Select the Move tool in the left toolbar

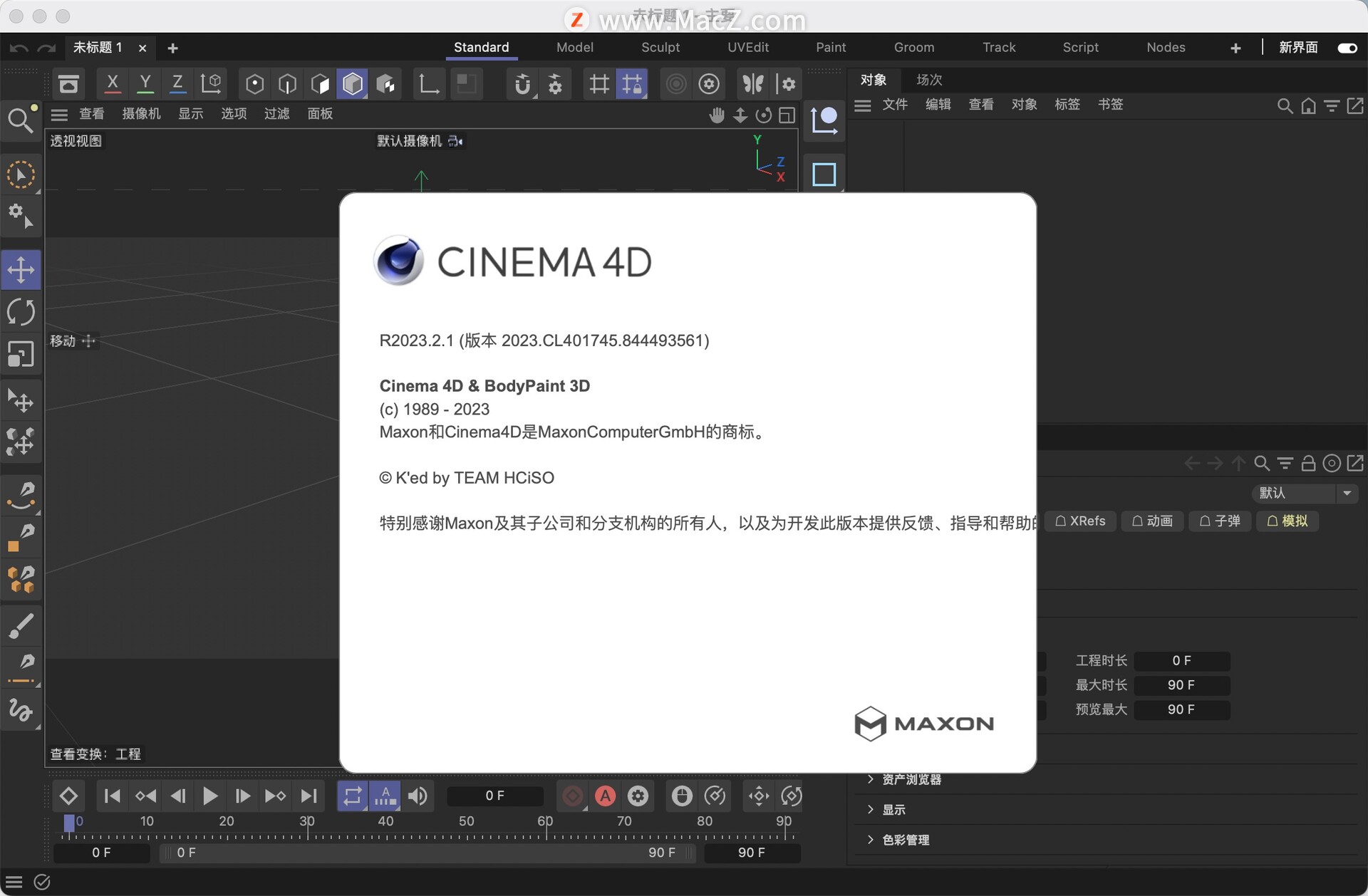coord(21,270)
